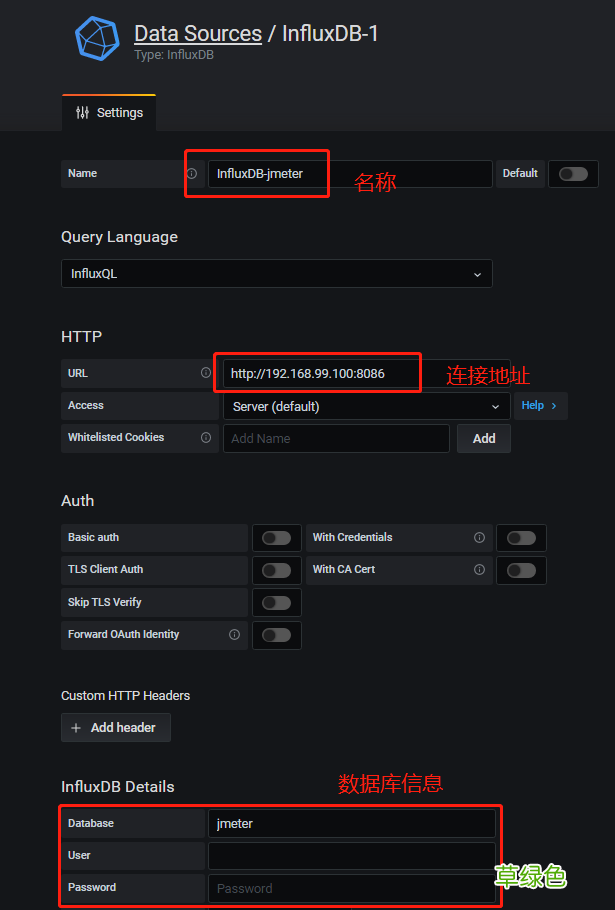Enable the Default toggle
The image size is (615, 910).
(x=573, y=173)
